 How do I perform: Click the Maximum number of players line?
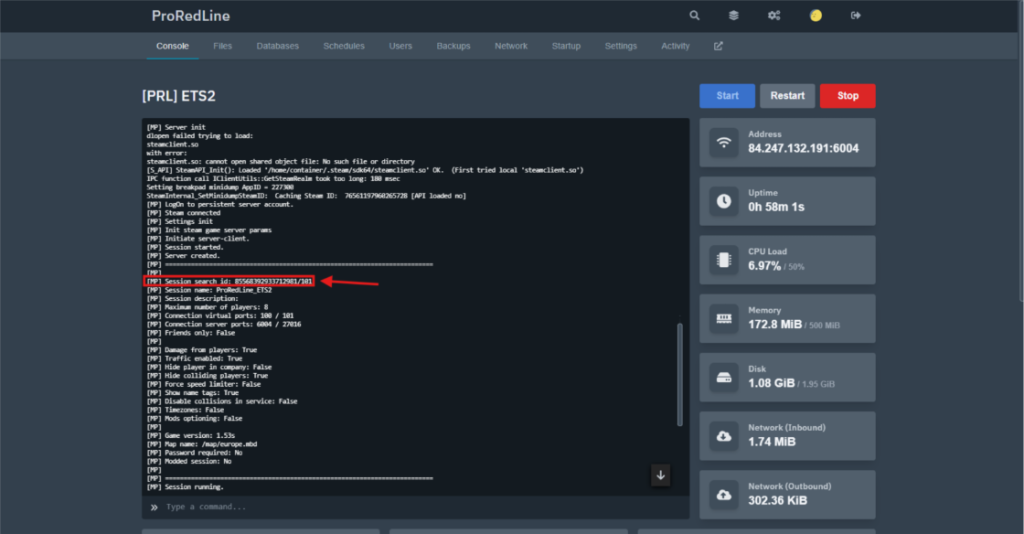coord(207,307)
